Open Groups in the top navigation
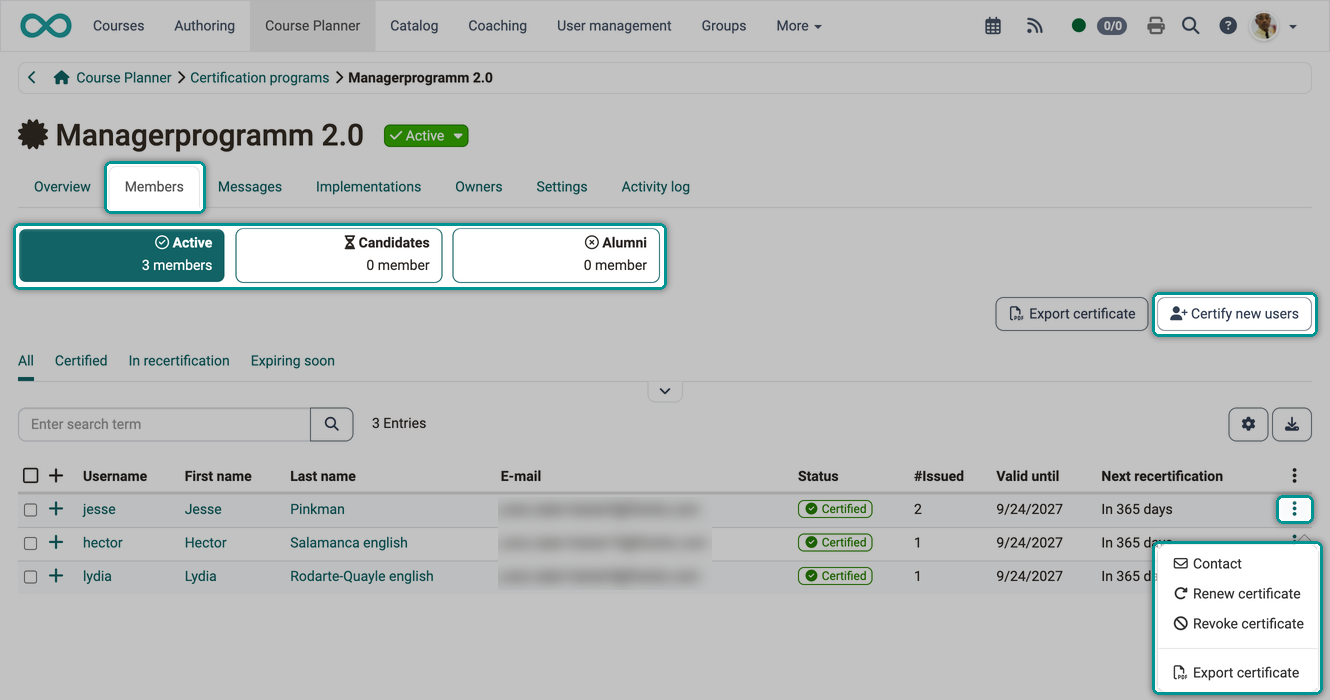 coord(724,26)
